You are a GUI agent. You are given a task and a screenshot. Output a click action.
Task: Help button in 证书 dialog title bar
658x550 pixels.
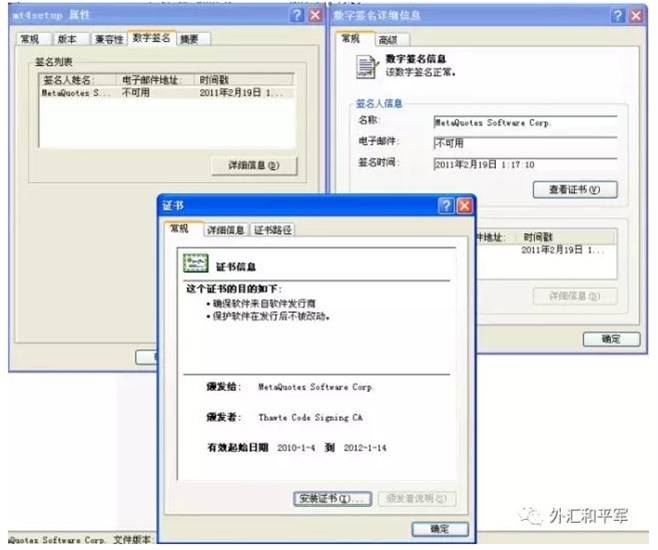pos(446,206)
